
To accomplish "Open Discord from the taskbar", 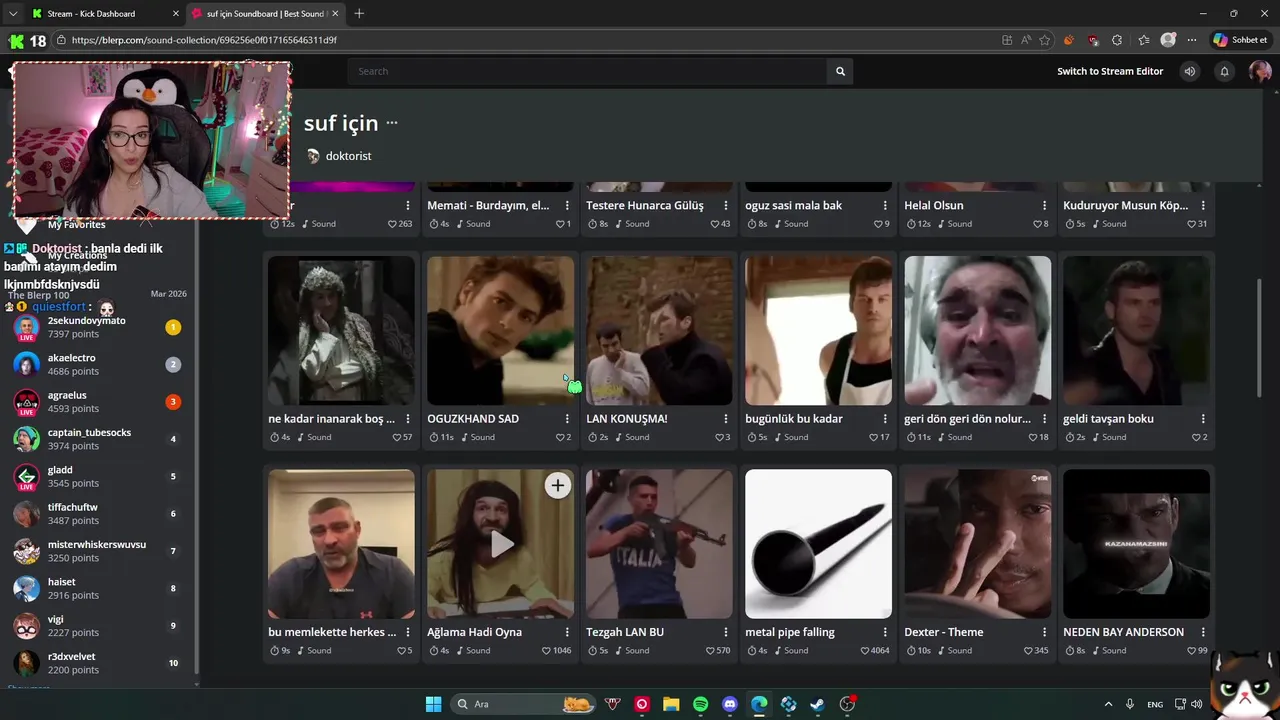I will tap(730, 704).
